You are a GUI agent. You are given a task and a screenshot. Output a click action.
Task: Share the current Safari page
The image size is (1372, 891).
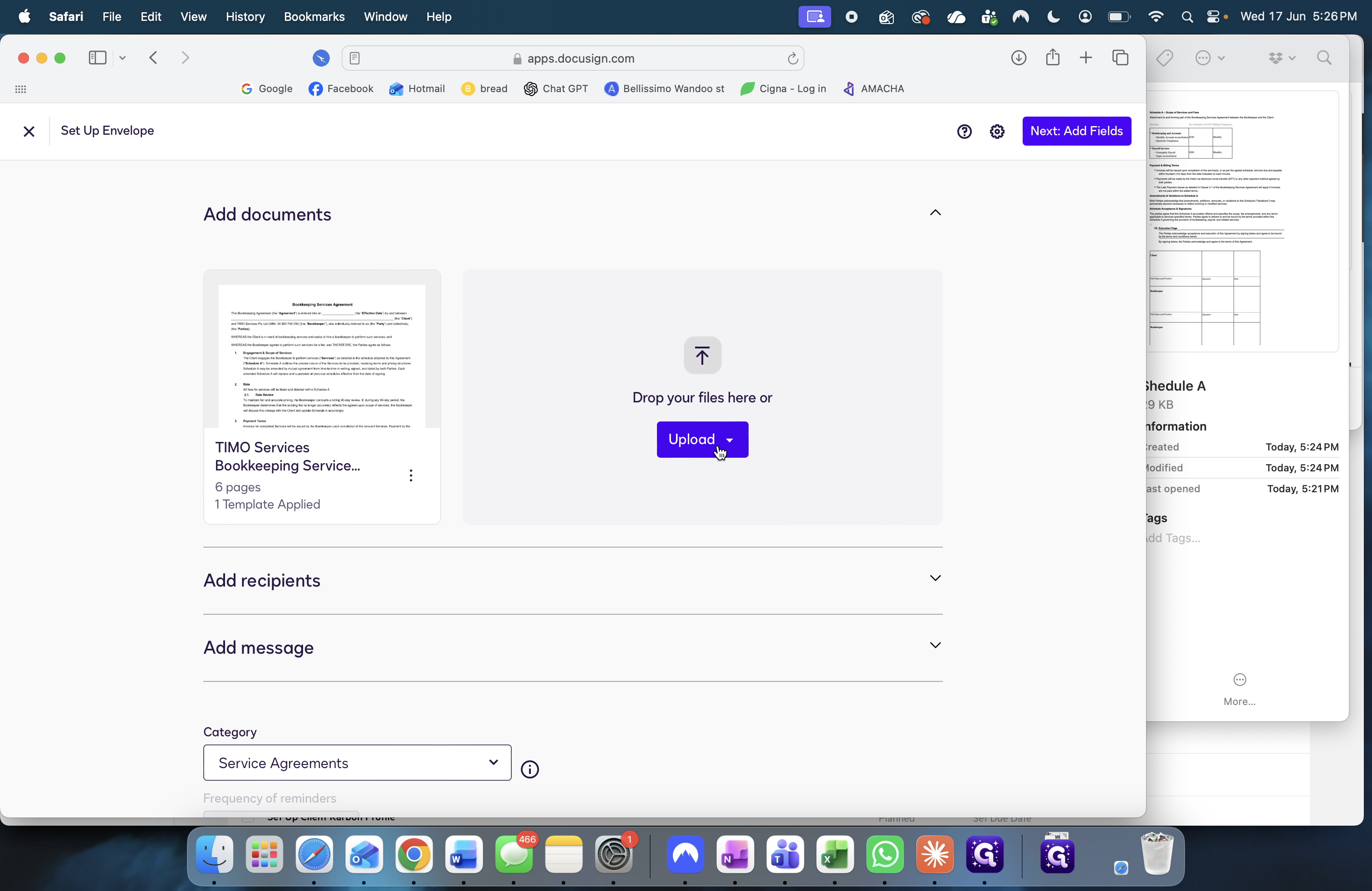click(x=1053, y=57)
